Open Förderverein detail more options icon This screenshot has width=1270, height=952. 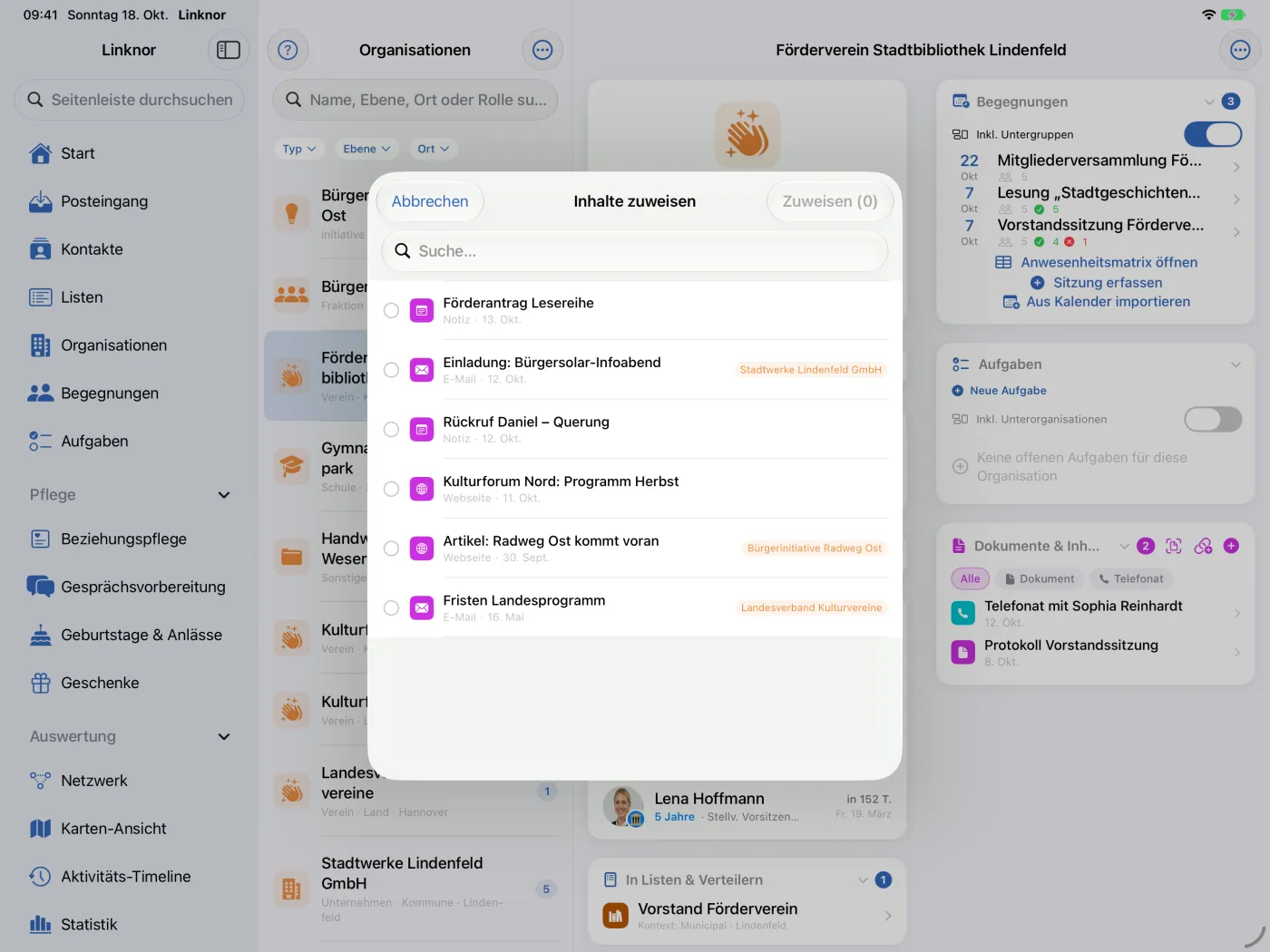click(x=1240, y=50)
